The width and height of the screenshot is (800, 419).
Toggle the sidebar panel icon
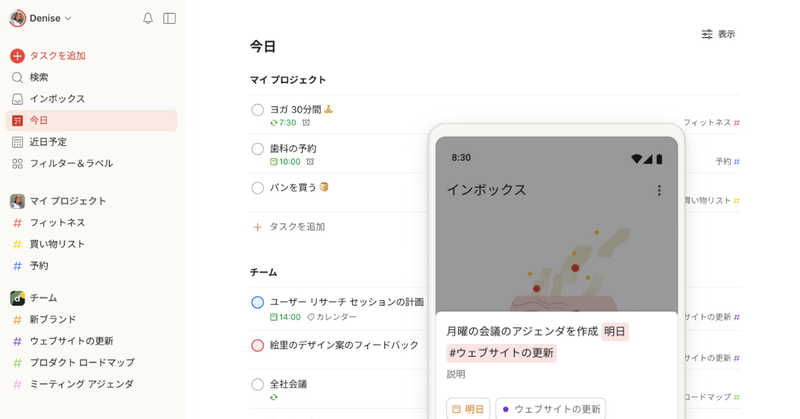tap(169, 18)
